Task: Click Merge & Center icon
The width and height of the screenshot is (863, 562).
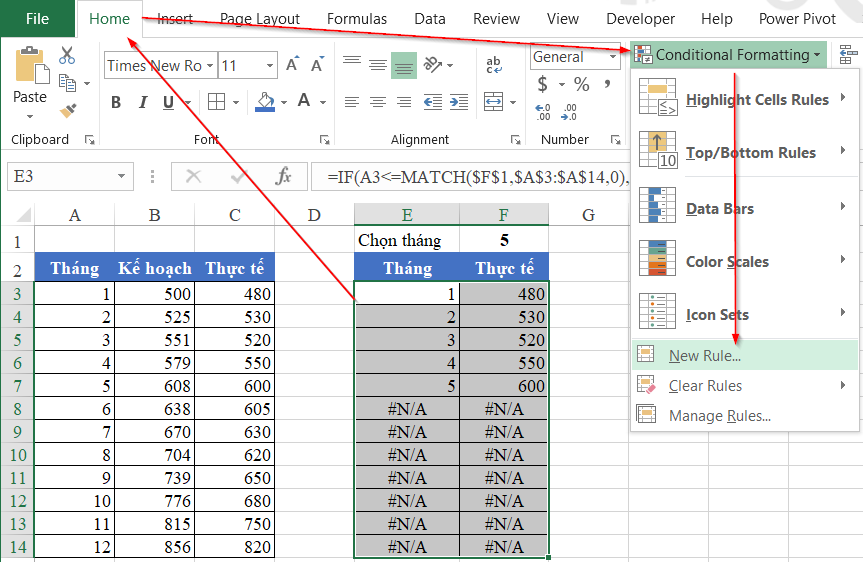Action: [493, 102]
